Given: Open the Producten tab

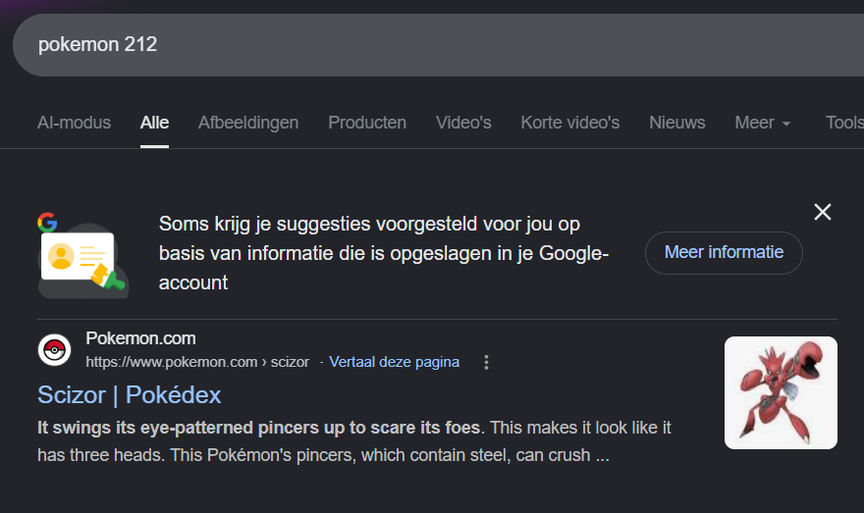Looking at the screenshot, I should coord(367,122).
